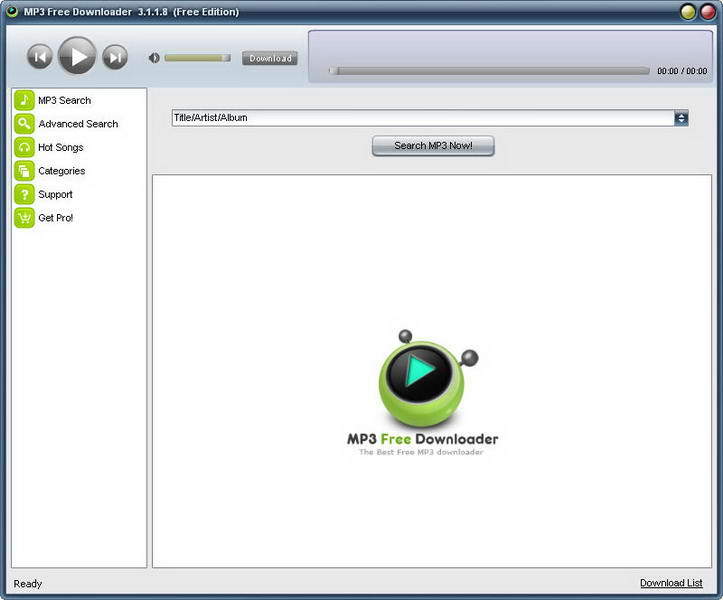The image size is (723, 600).
Task: Mute audio with the speaker icon
Action: click(154, 58)
